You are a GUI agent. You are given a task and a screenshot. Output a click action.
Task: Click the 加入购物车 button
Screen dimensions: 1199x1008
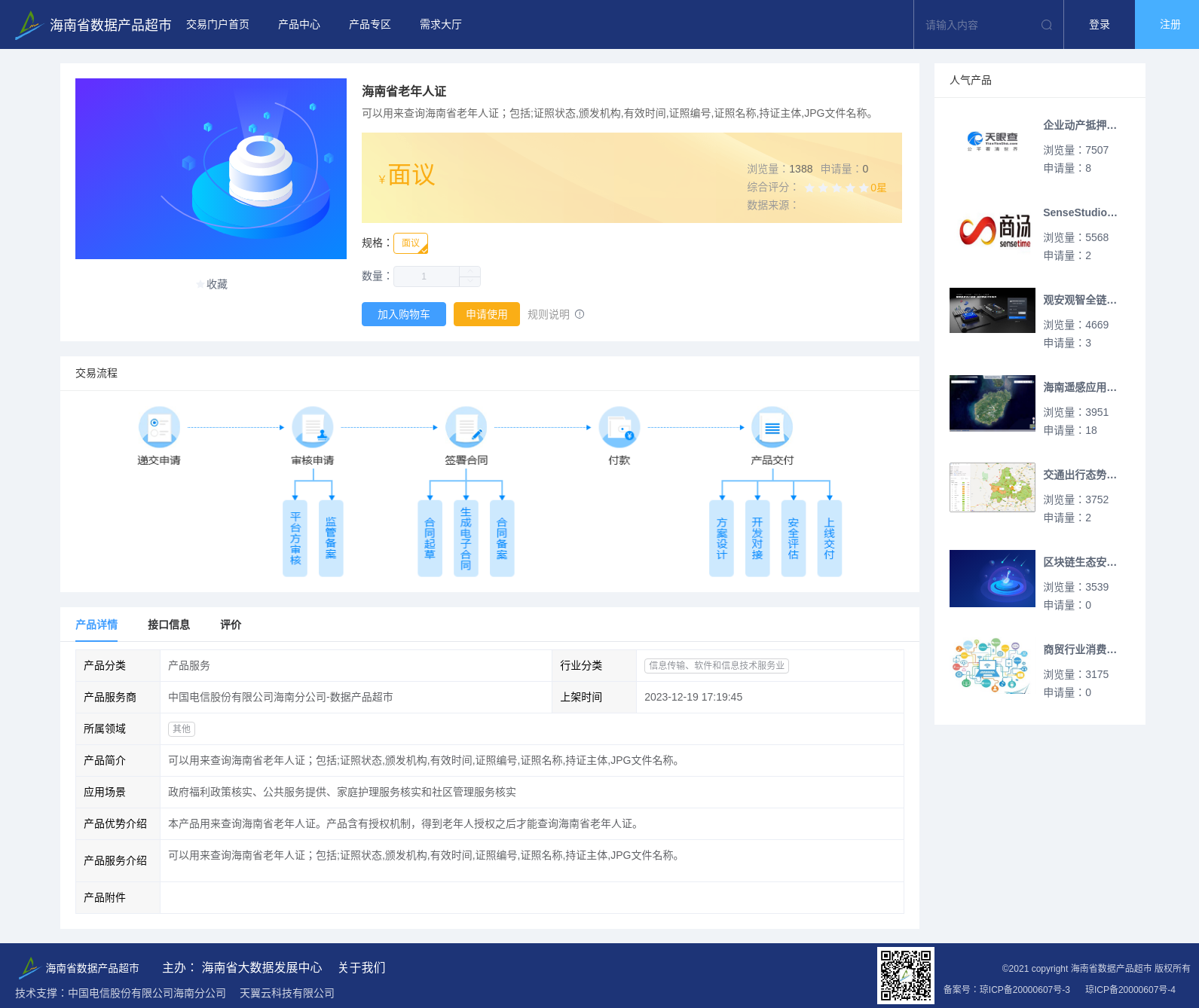(x=404, y=314)
